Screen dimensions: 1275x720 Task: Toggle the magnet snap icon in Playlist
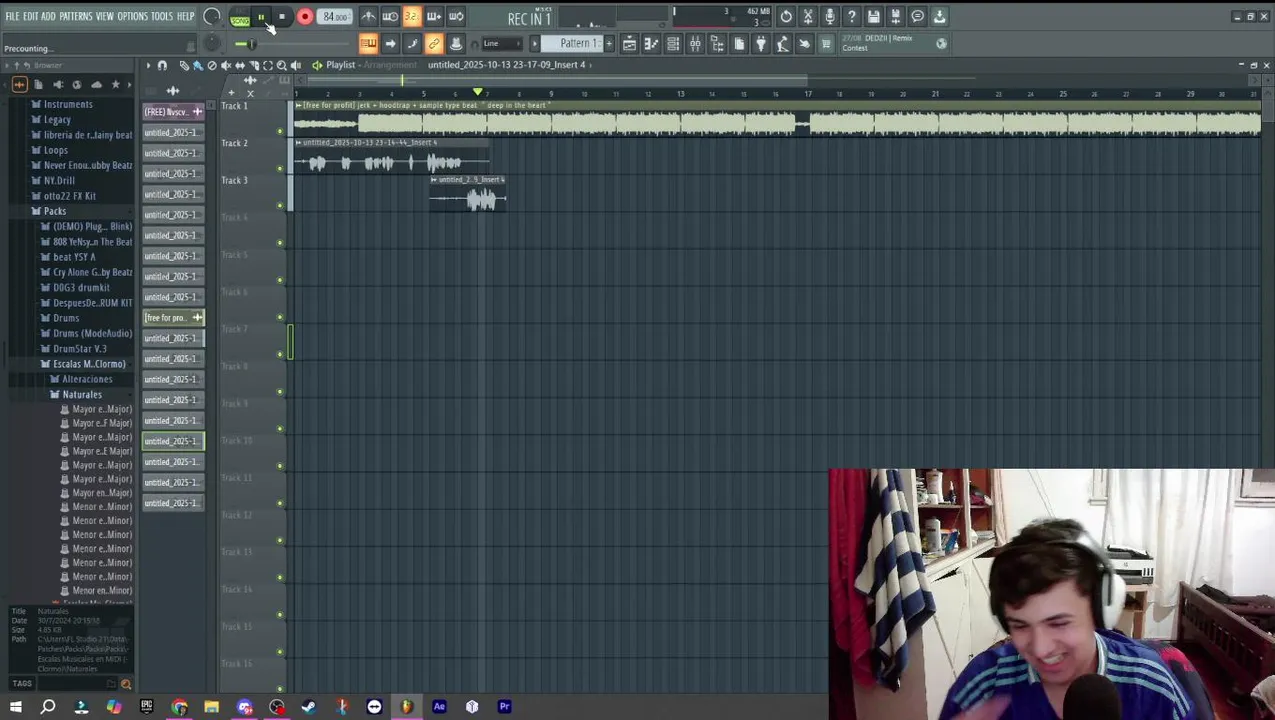(x=162, y=65)
